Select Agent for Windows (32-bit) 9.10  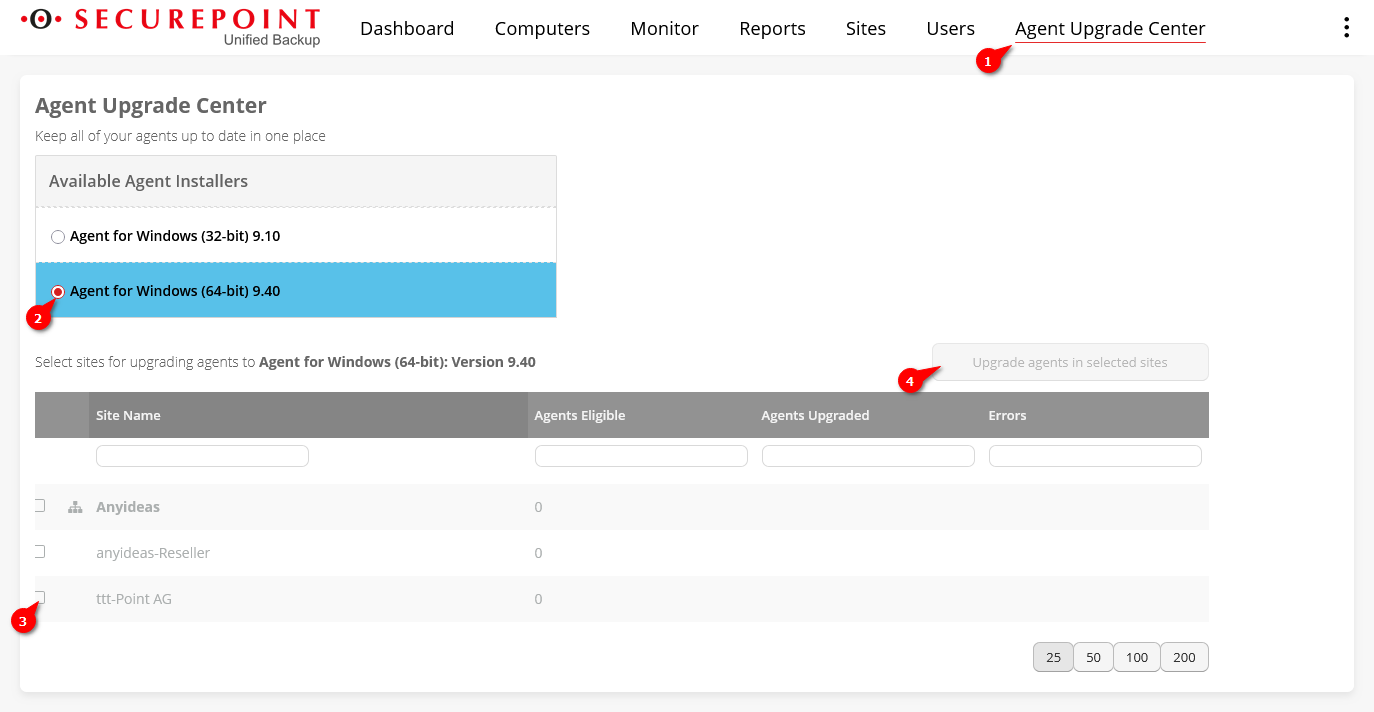tap(58, 237)
